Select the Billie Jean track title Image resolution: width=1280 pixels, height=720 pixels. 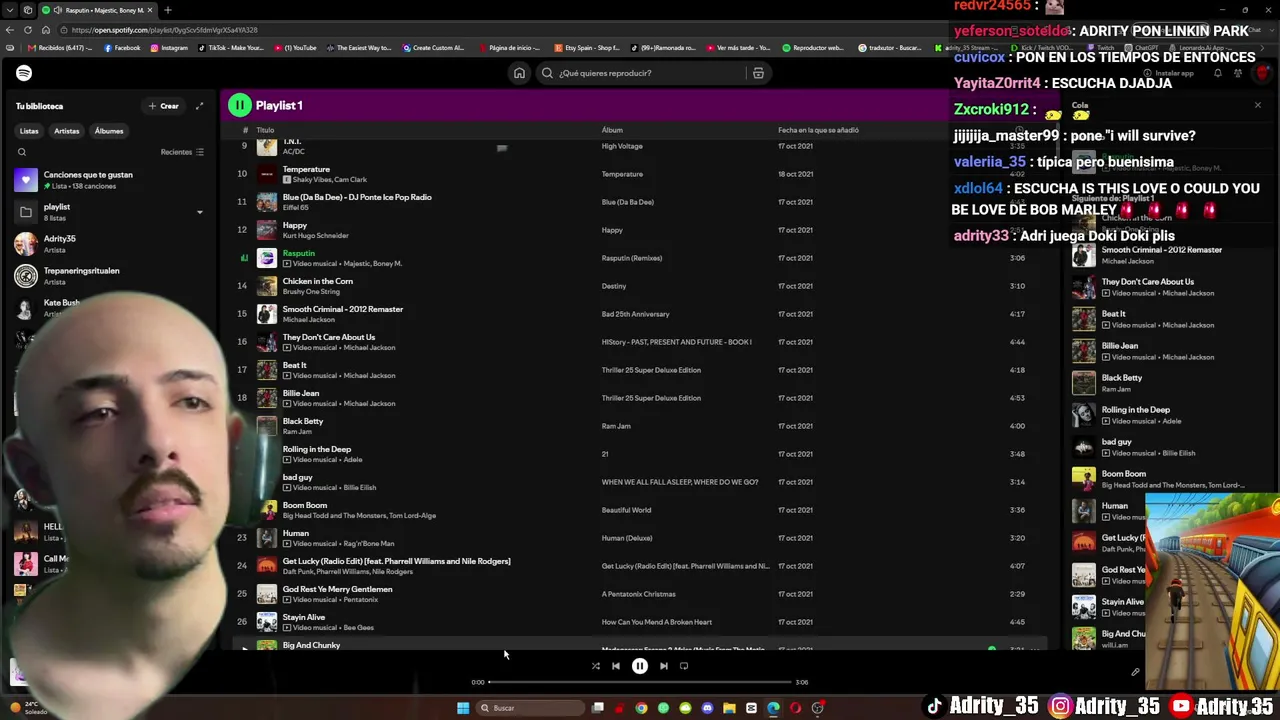tap(301, 393)
